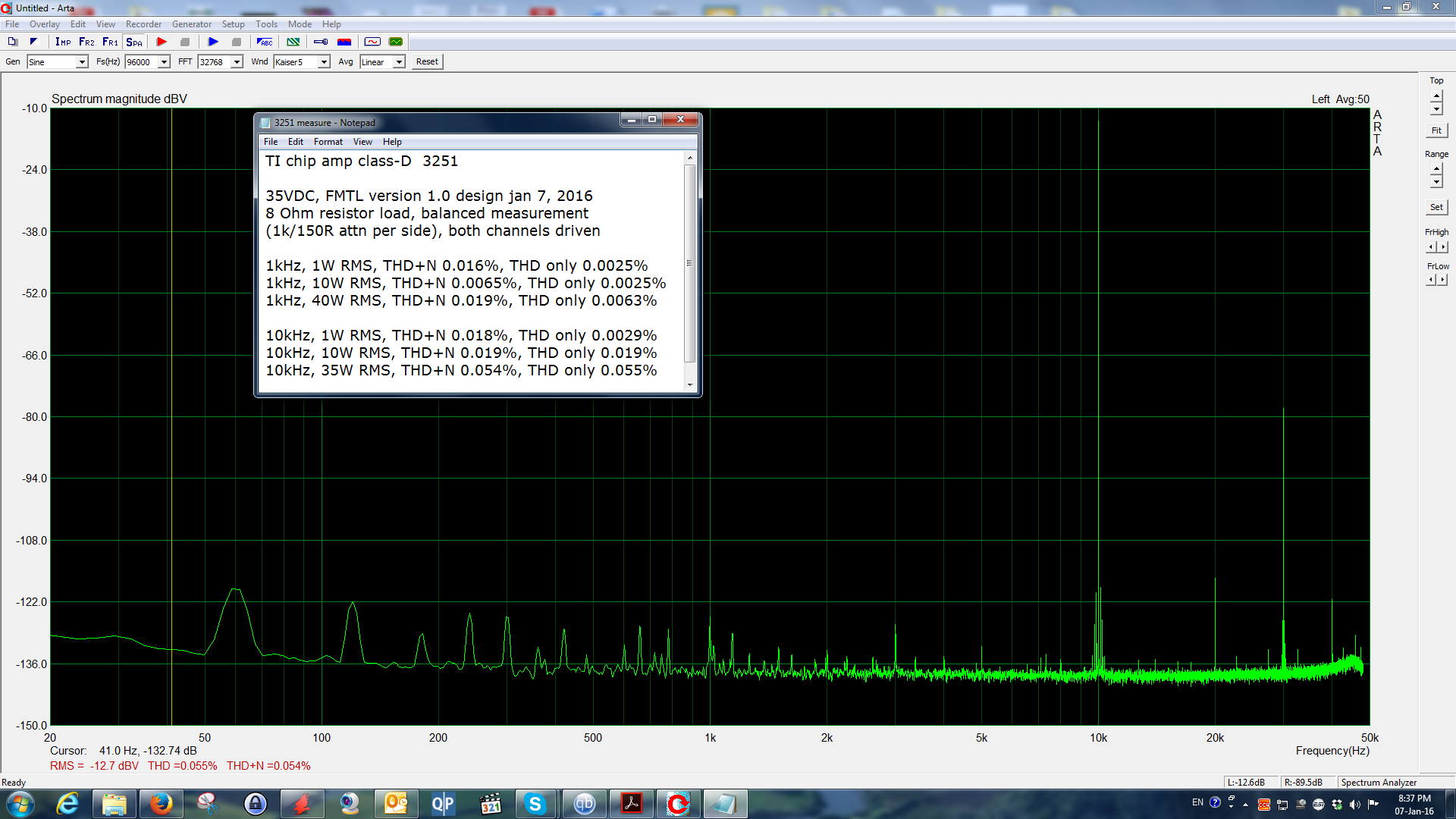Image resolution: width=1456 pixels, height=819 pixels.
Task: Open qBittorrent from the taskbar
Action: coord(584,804)
